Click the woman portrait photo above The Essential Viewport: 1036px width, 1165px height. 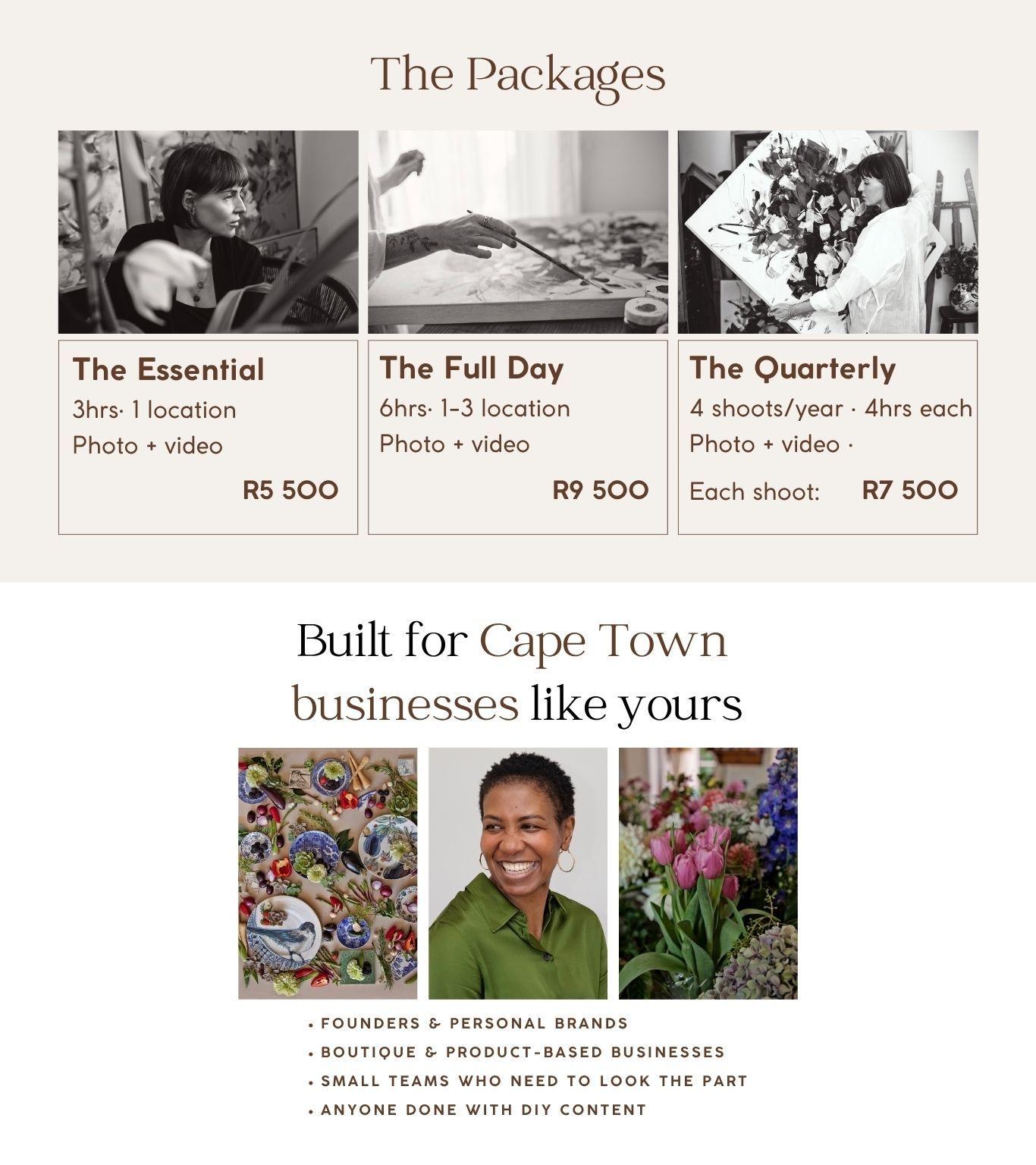[208, 232]
